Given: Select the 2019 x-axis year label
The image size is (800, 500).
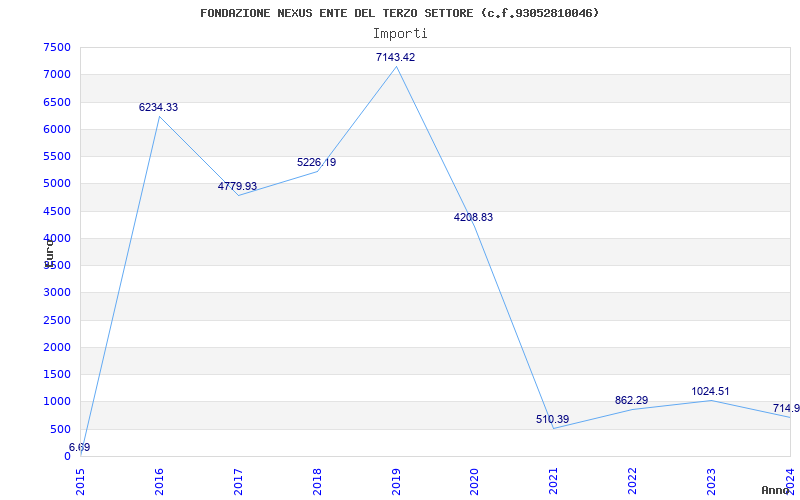Looking at the screenshot, I should [396, 481].
